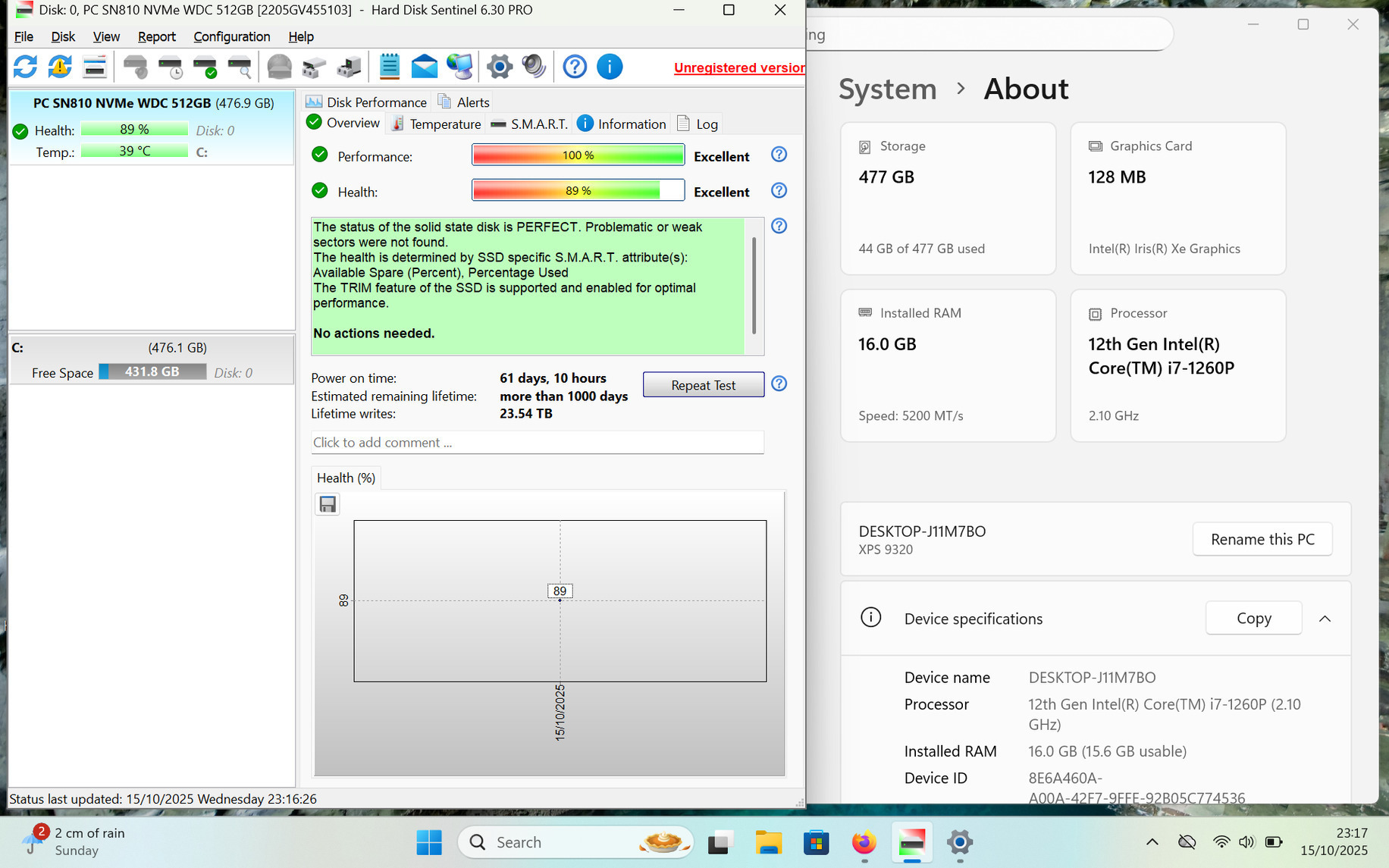Image resolution: width=1389 pixels, height=868 pixels.
Task: Select the PC SN810 NVMe WDC 512GB disk entry
Action: tap(152, 127)
